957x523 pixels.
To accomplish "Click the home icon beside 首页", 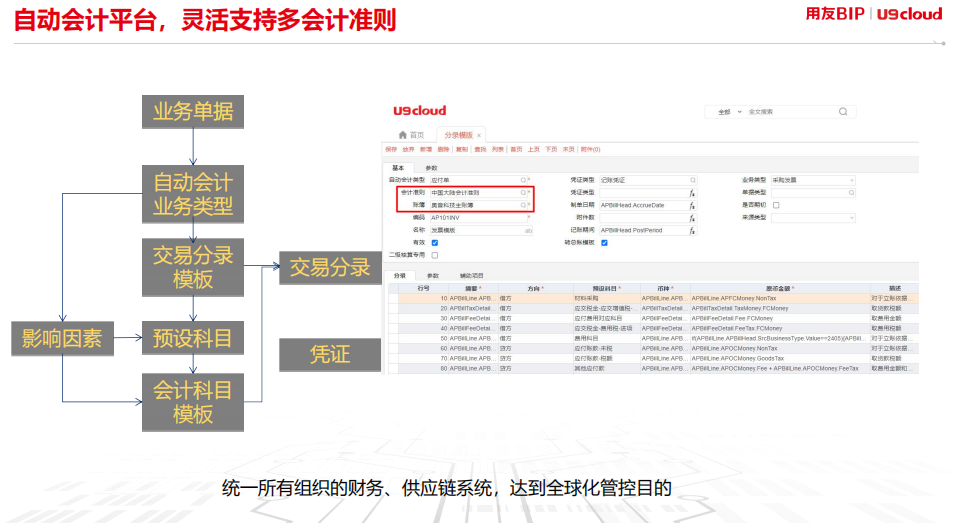I will point(403,135).
